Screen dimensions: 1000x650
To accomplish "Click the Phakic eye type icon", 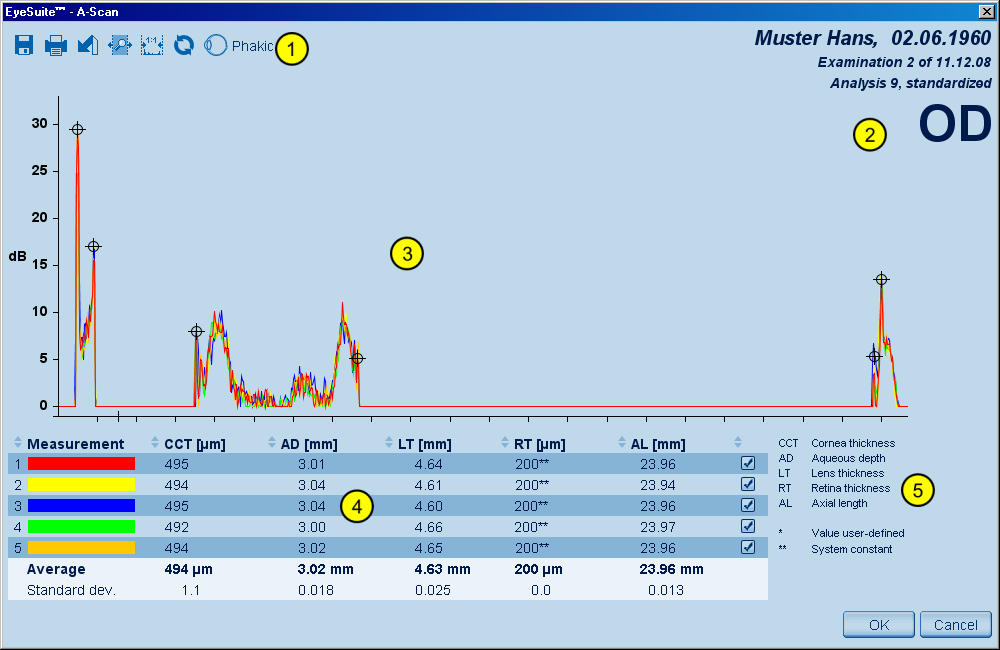I will [215, 45].
